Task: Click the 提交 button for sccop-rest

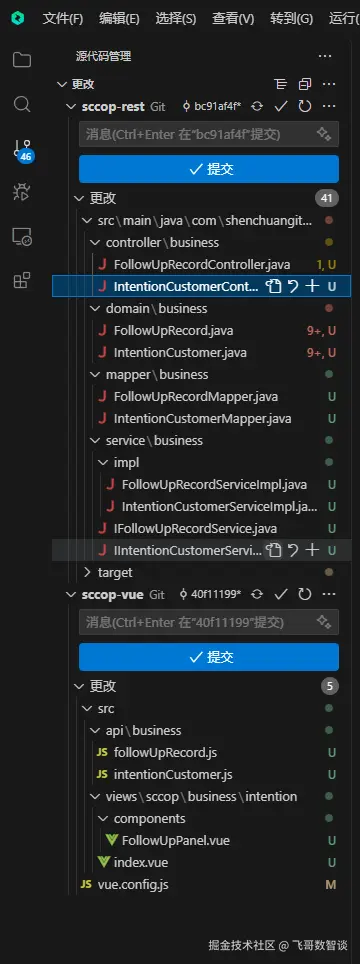Action: tap(209, 169)
